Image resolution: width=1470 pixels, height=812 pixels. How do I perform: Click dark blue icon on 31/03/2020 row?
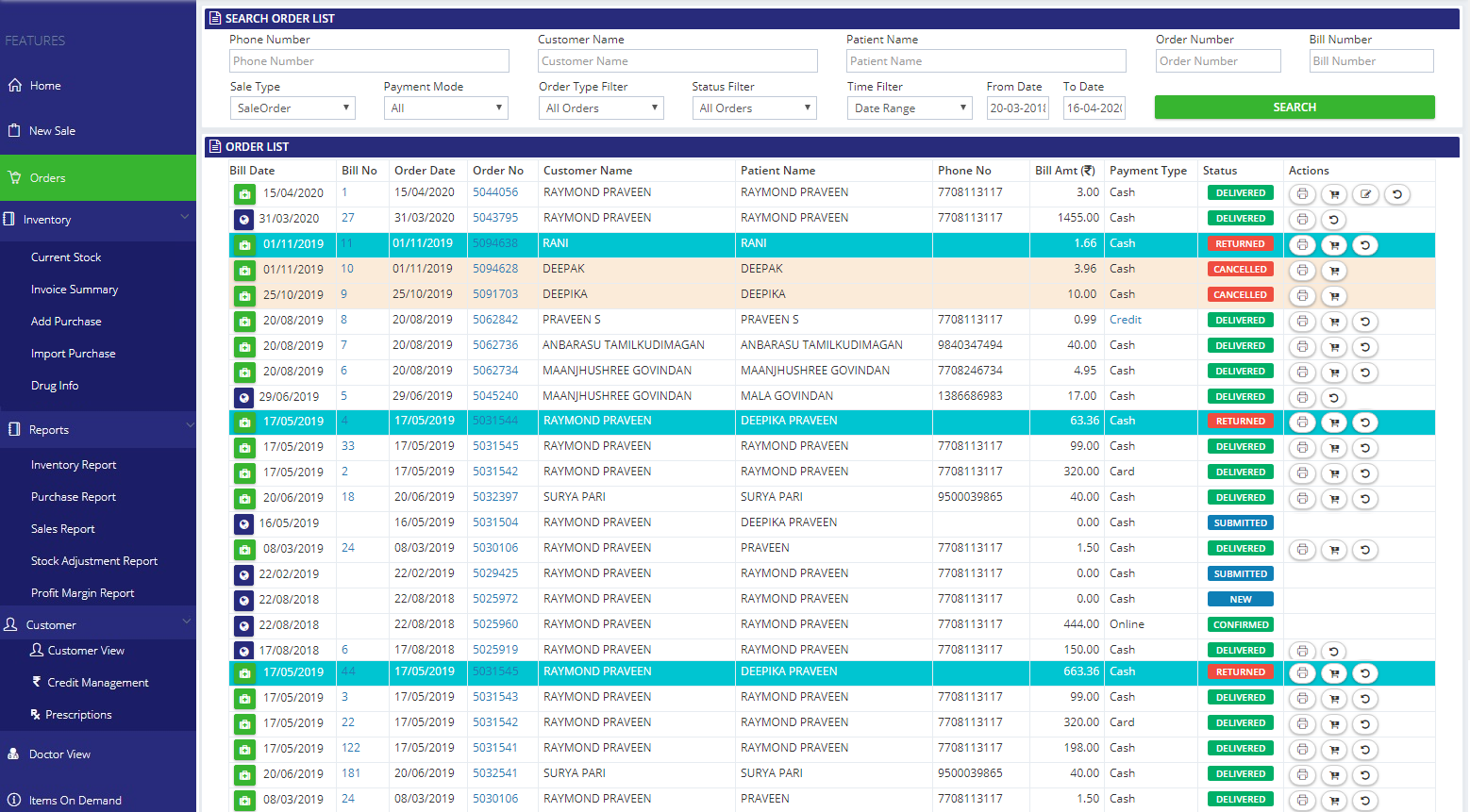coord(243,220)
